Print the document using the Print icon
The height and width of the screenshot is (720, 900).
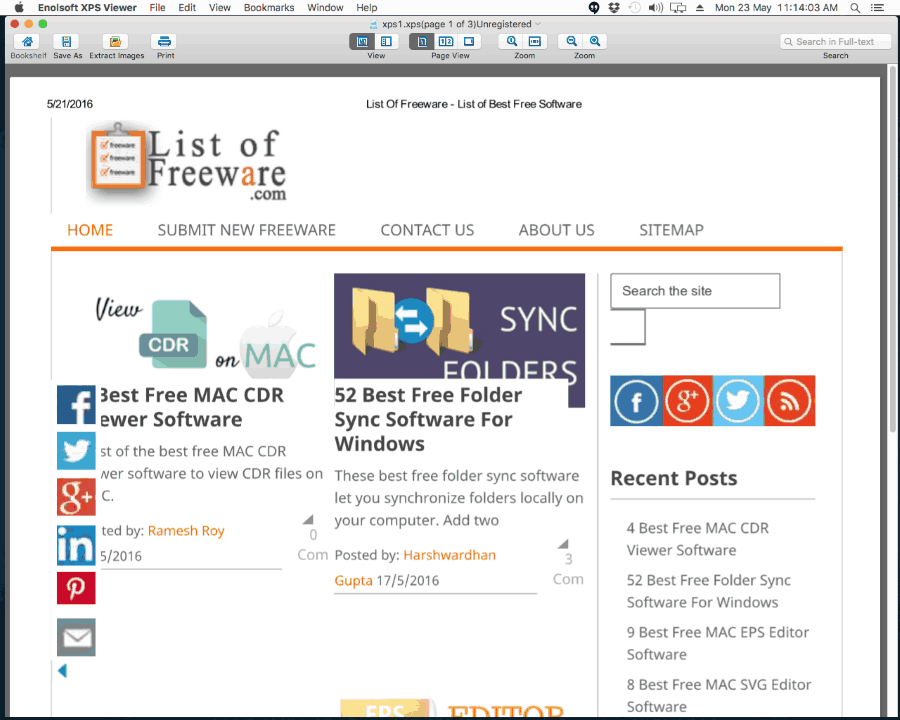165,41
